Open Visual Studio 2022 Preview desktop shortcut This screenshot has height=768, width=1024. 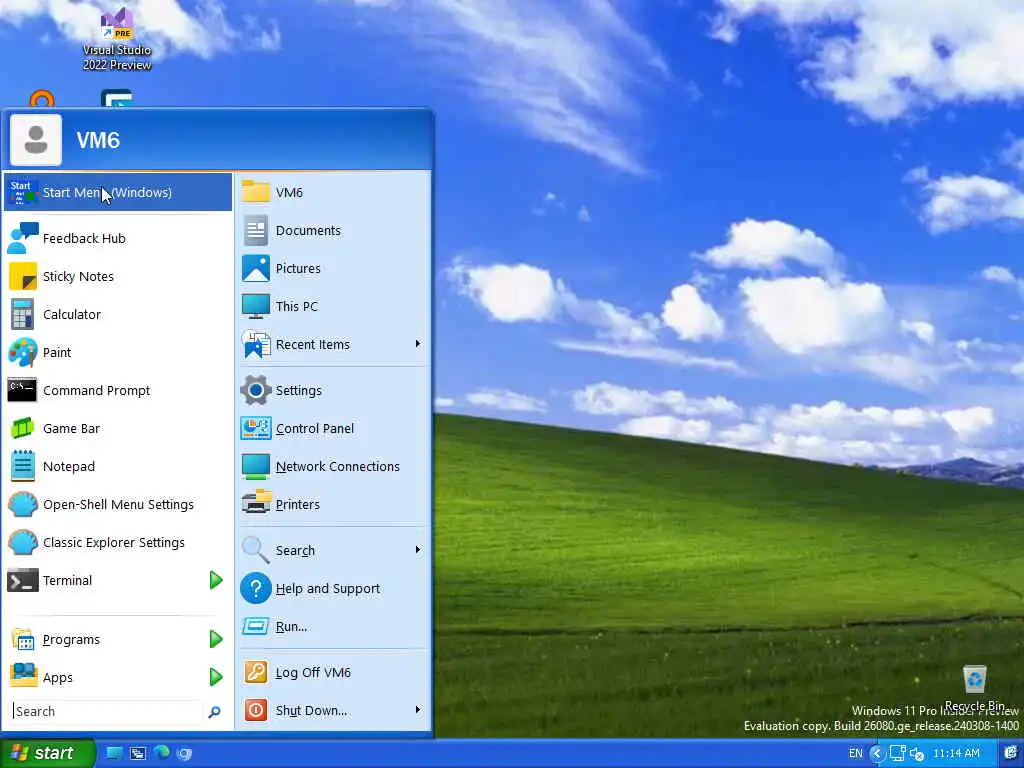click(117, 39)
